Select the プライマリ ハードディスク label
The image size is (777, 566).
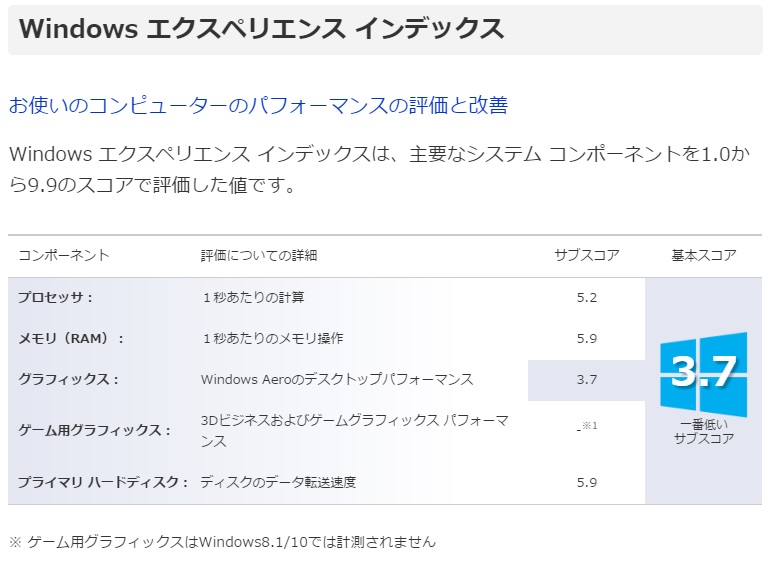click(102, 482)
